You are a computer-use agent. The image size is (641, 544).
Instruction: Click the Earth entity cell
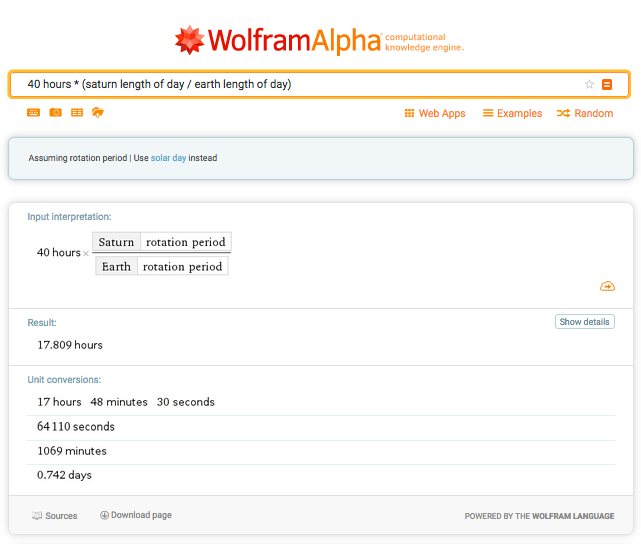coord(117,266)
